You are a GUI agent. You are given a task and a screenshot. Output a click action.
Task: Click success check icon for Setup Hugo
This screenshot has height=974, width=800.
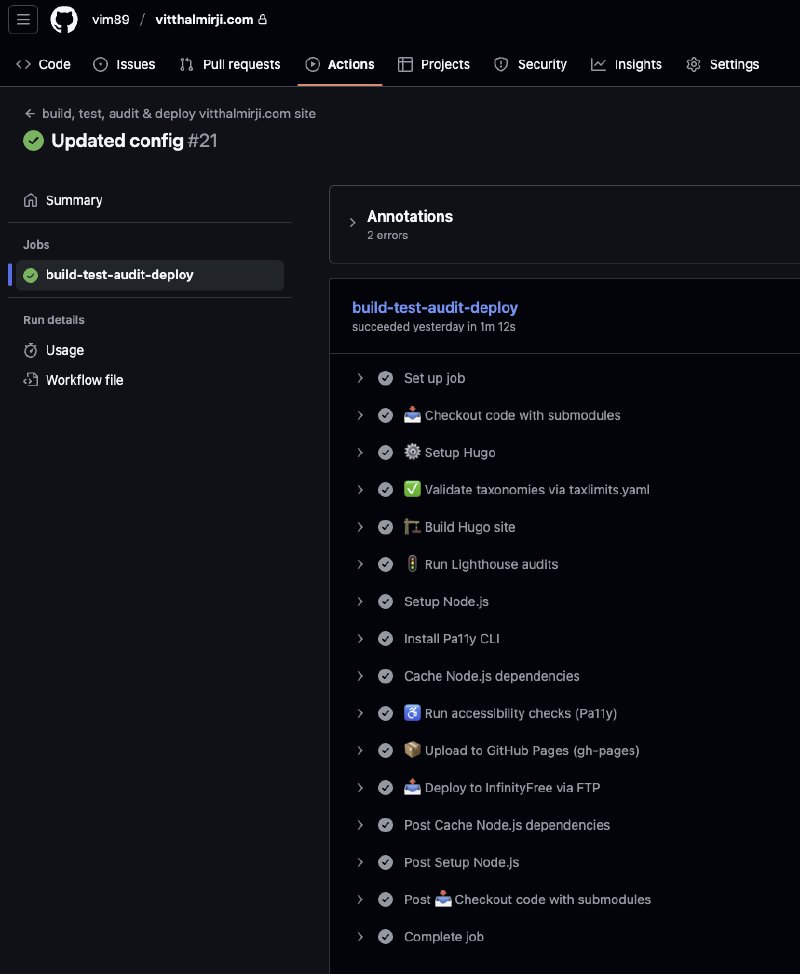coord(385,453)
